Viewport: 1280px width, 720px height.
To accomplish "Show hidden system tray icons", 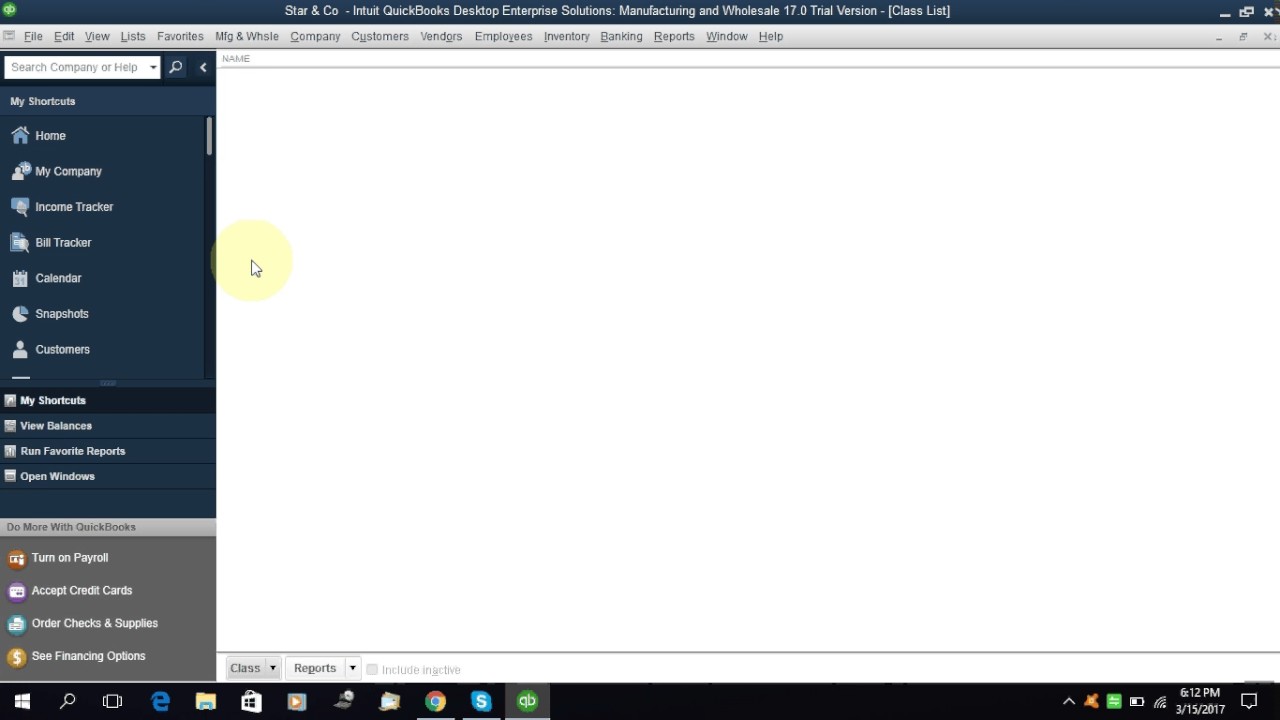I will click(x=1069, y=702).
